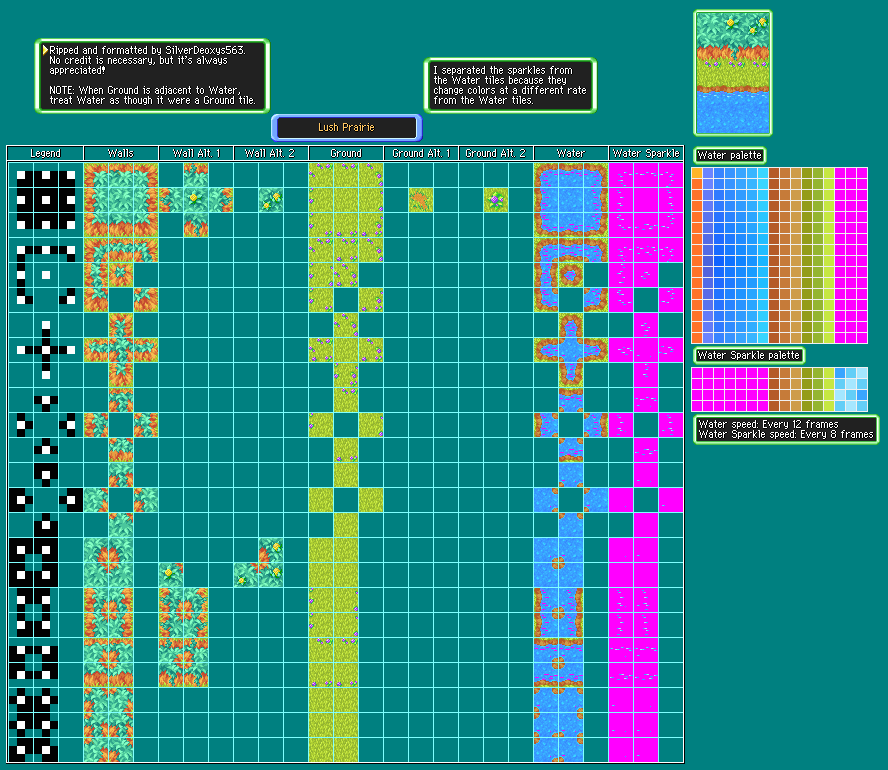Click the 'I separated the sparkles' note box
The width and height of the screenshot is (888, 770).
(x=510, y=85)
